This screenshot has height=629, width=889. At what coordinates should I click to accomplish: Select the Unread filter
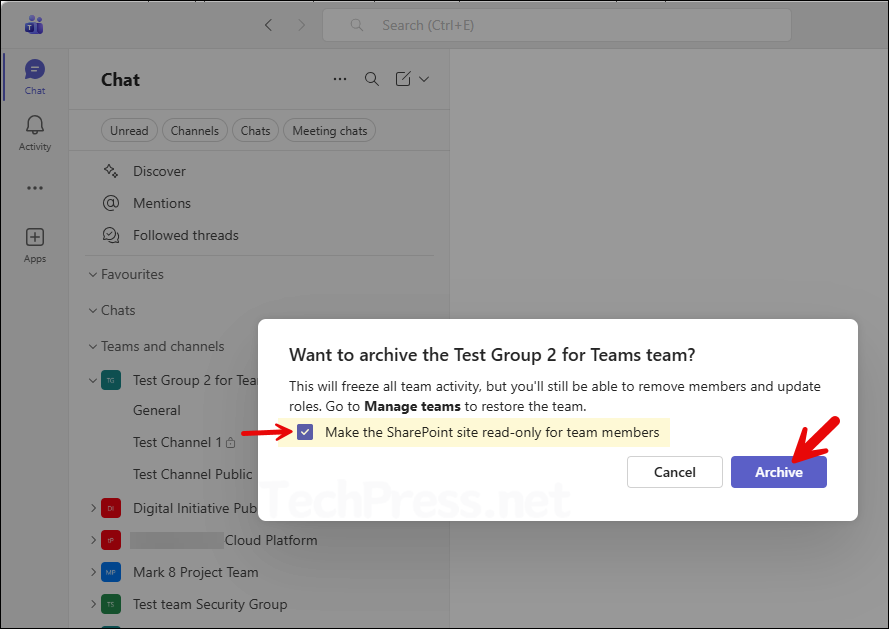click(129, 130)
